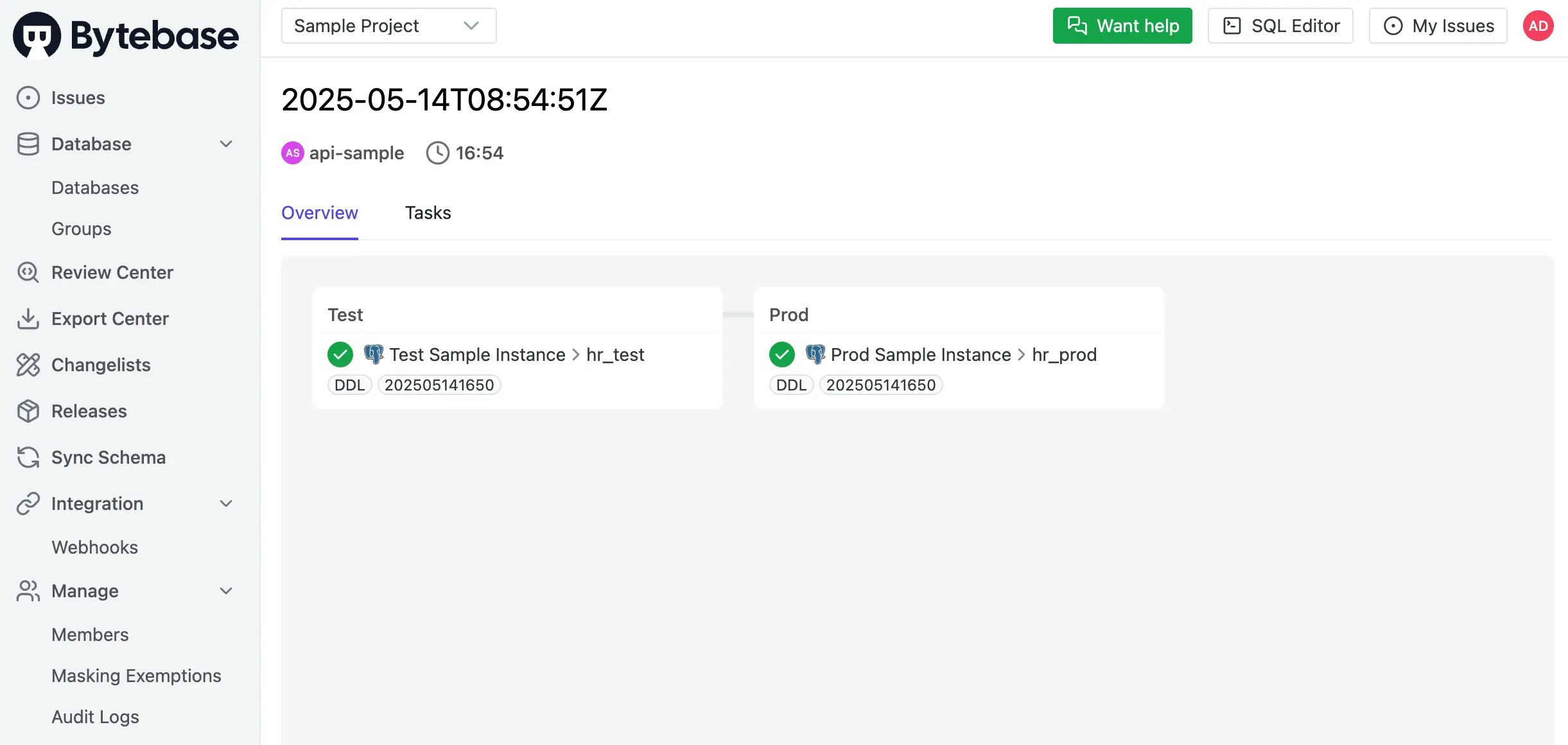Image resolution: width=1568 pixels, height=745 pixels.
Task: Click the Changelists icon in sidebar
Action: coord(28,365)
